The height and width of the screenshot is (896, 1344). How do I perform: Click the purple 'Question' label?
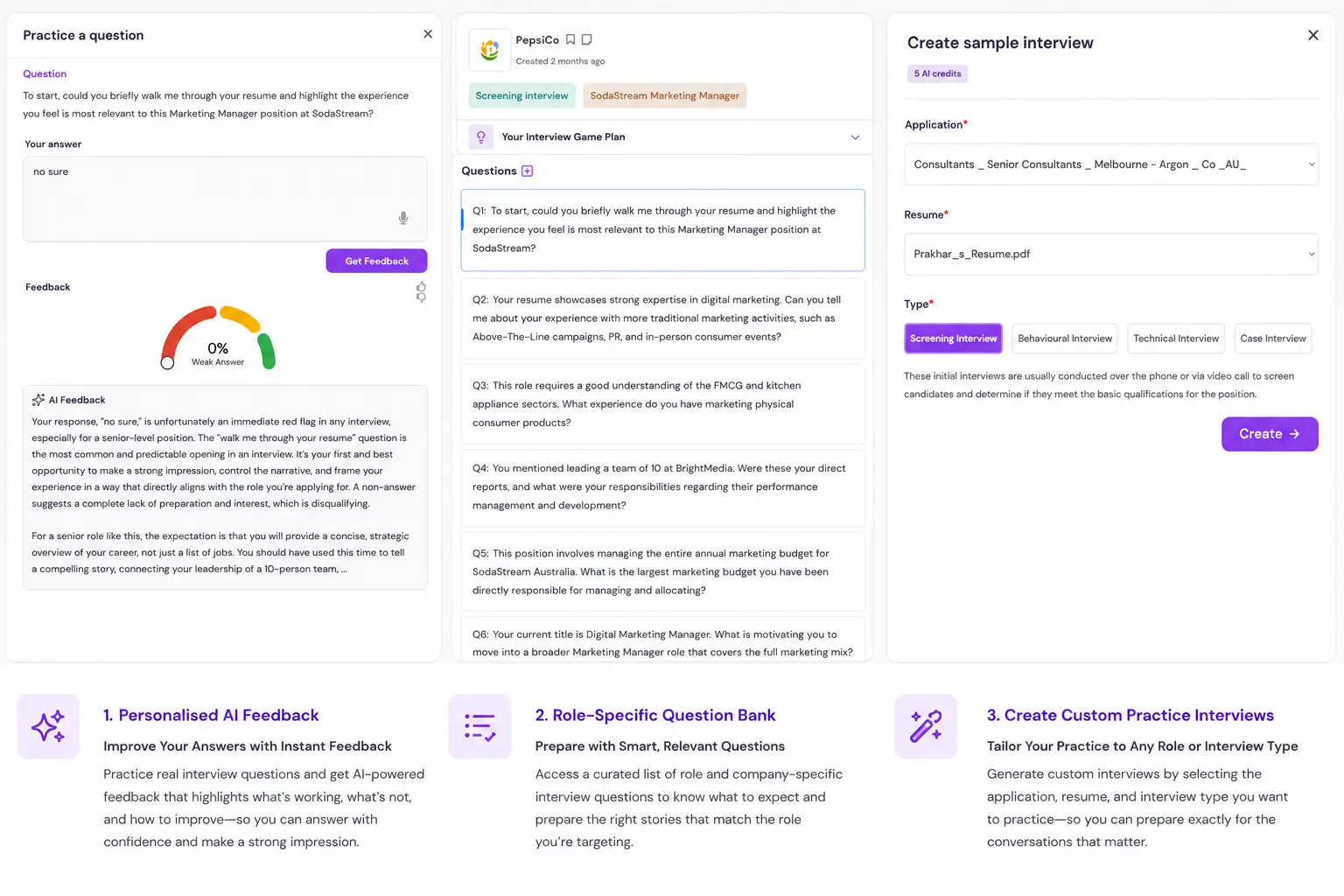[45, 74]
